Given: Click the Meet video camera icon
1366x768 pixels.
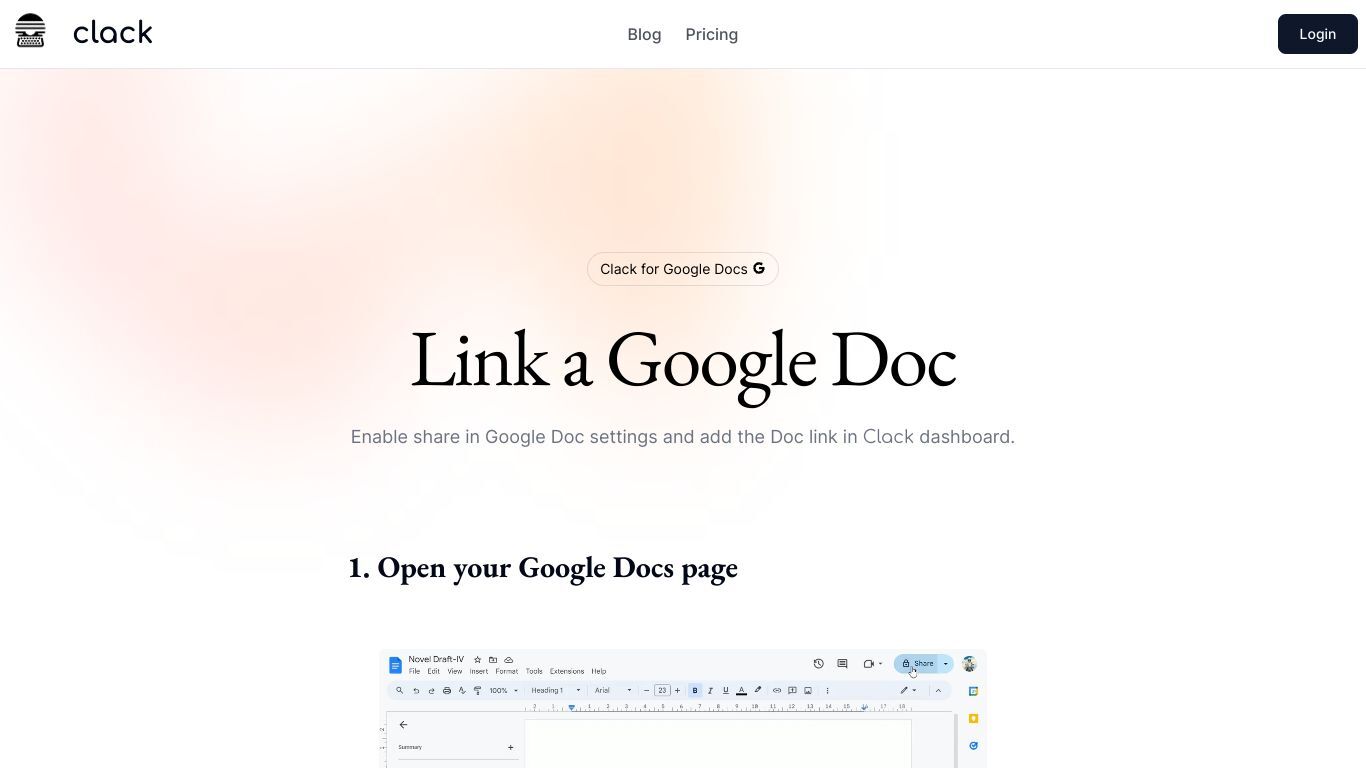Looking at the screenshot, I should click(869, 664).
